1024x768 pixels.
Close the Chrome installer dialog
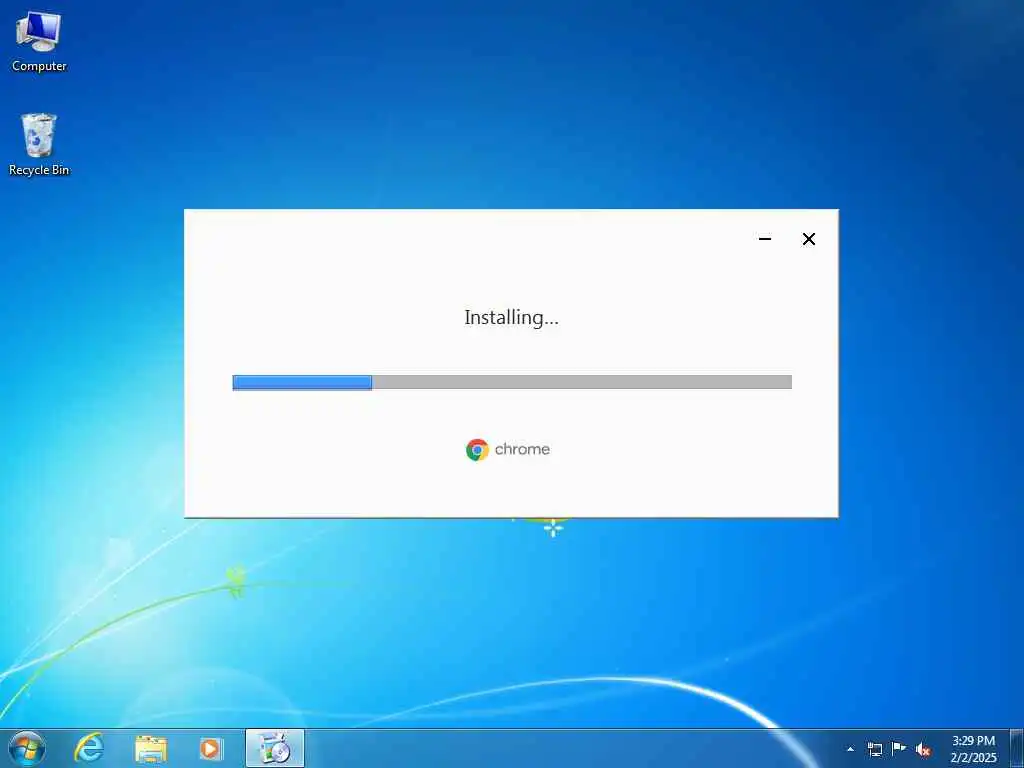click(808, 239)
